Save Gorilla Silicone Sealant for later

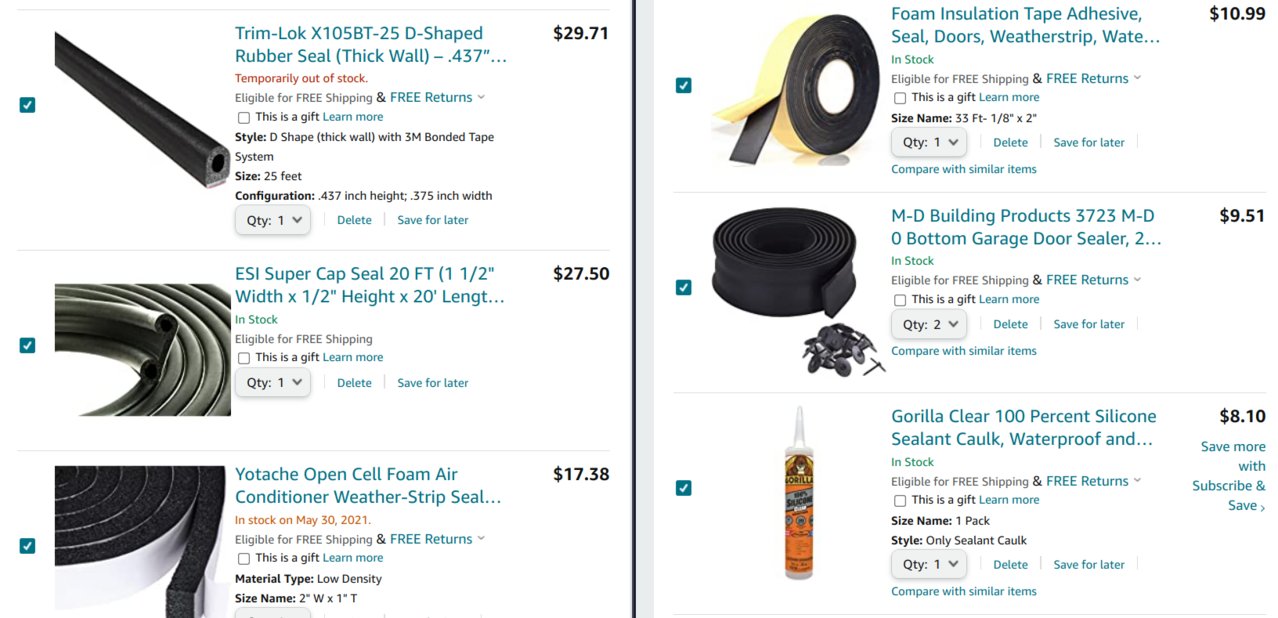click(x=1089, y=564)
